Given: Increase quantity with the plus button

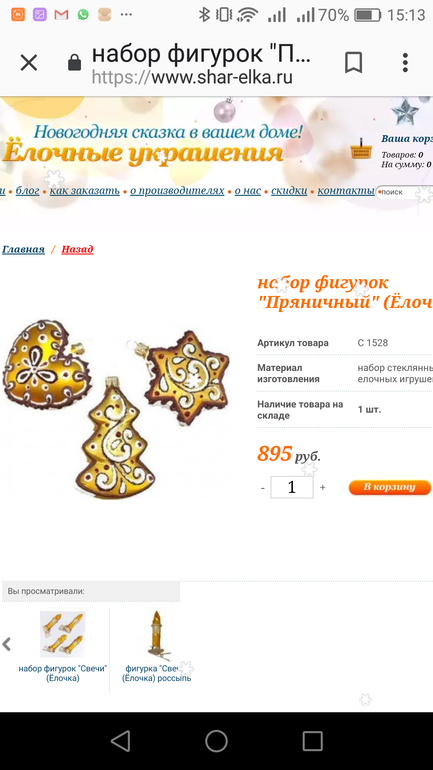Looking at the screenshot, I should click(323, 488).
